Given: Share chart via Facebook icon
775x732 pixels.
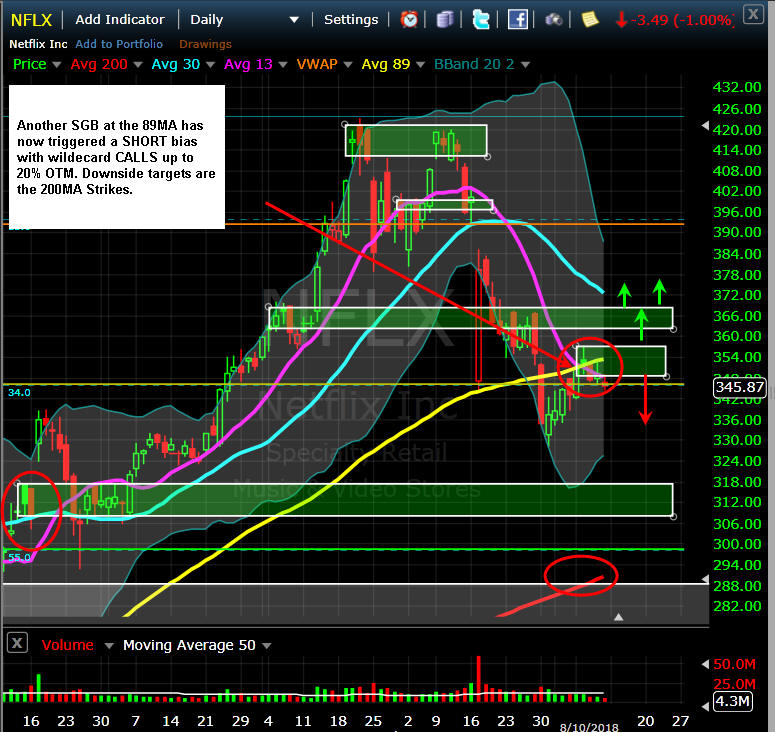Looking at the screenshot, I should pyautogui.click(x=517, y=19).
